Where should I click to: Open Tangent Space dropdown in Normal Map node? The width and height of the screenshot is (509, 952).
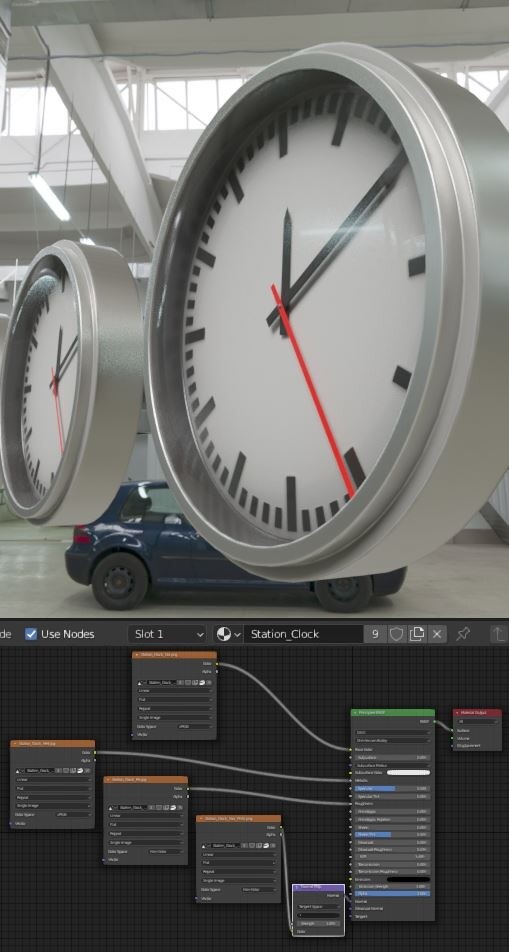pos(319,906)
